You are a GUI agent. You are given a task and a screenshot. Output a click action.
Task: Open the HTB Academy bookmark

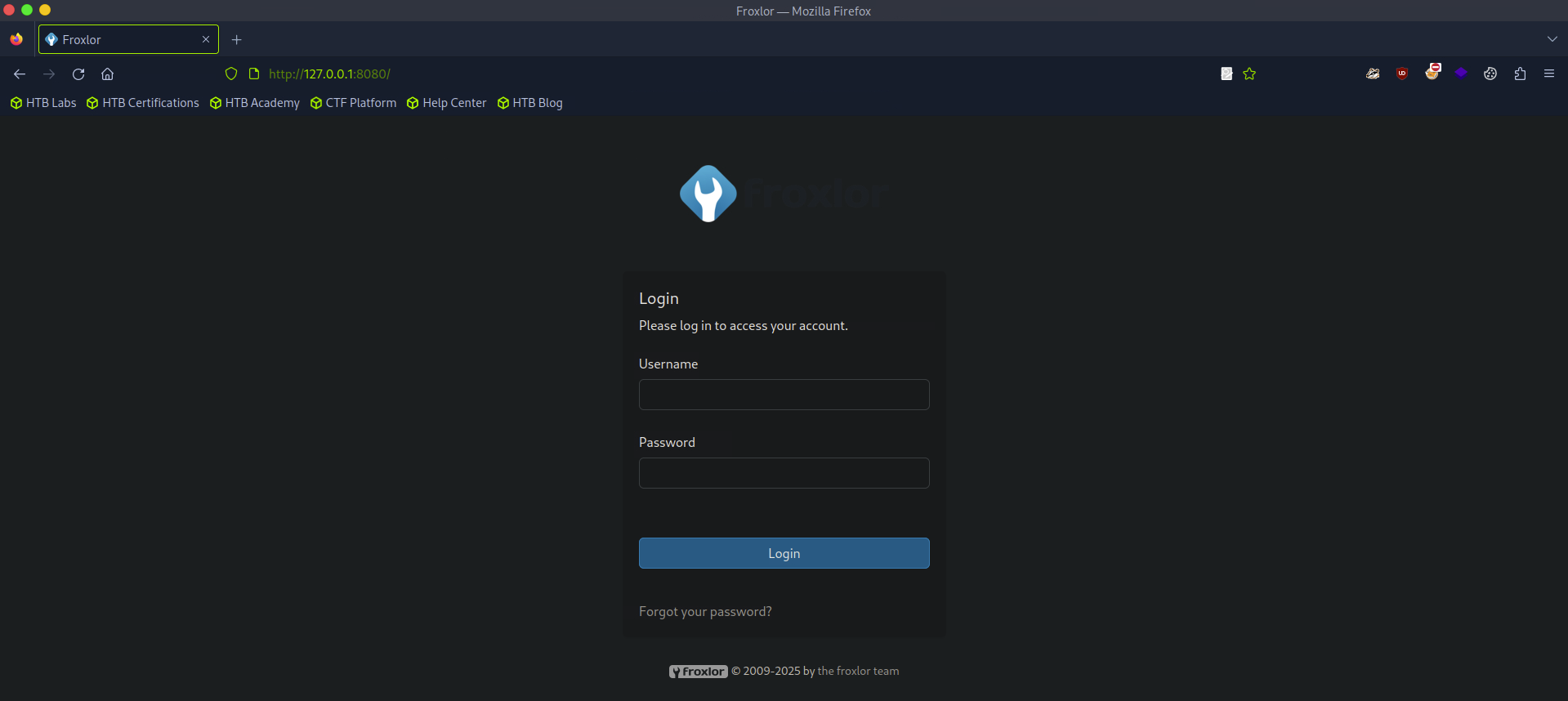(x=255, y=103)
